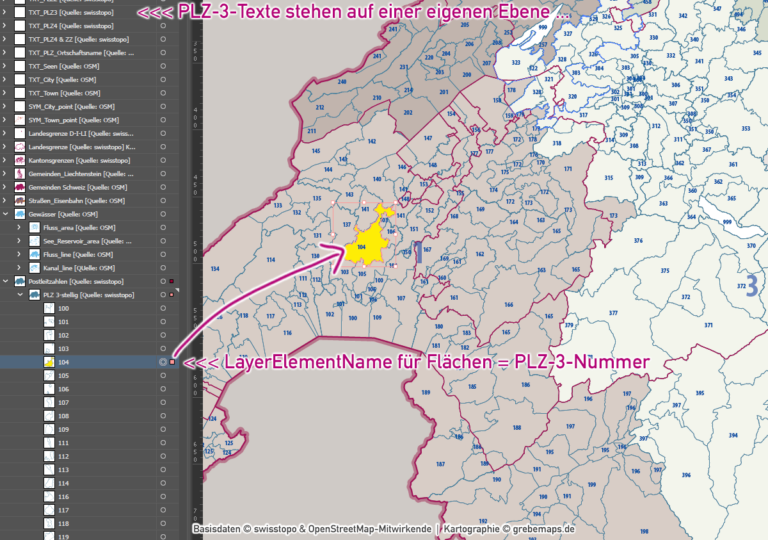The height and width of the screenshot is (540, 768).
Task: Click the target circle for sublayer 104
Action: 163,362
